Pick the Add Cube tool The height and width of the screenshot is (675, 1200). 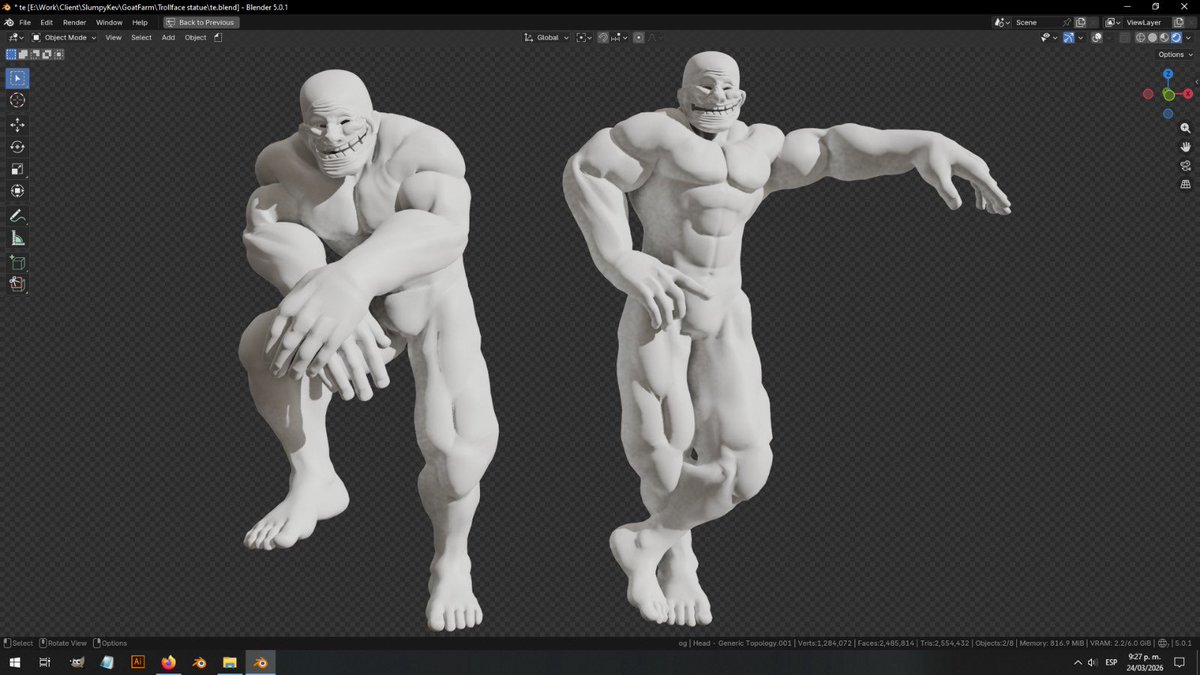point(17,262)
